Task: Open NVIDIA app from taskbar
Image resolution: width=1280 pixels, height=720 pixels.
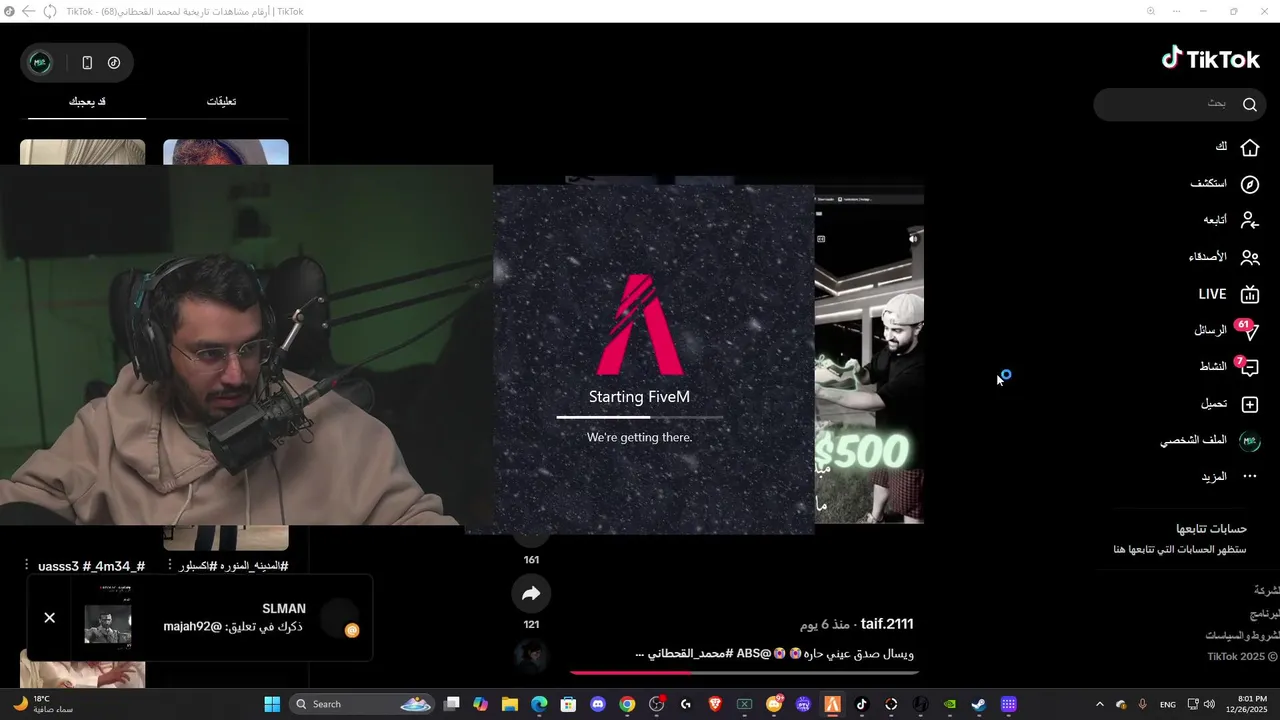Action: pos(950,704)
